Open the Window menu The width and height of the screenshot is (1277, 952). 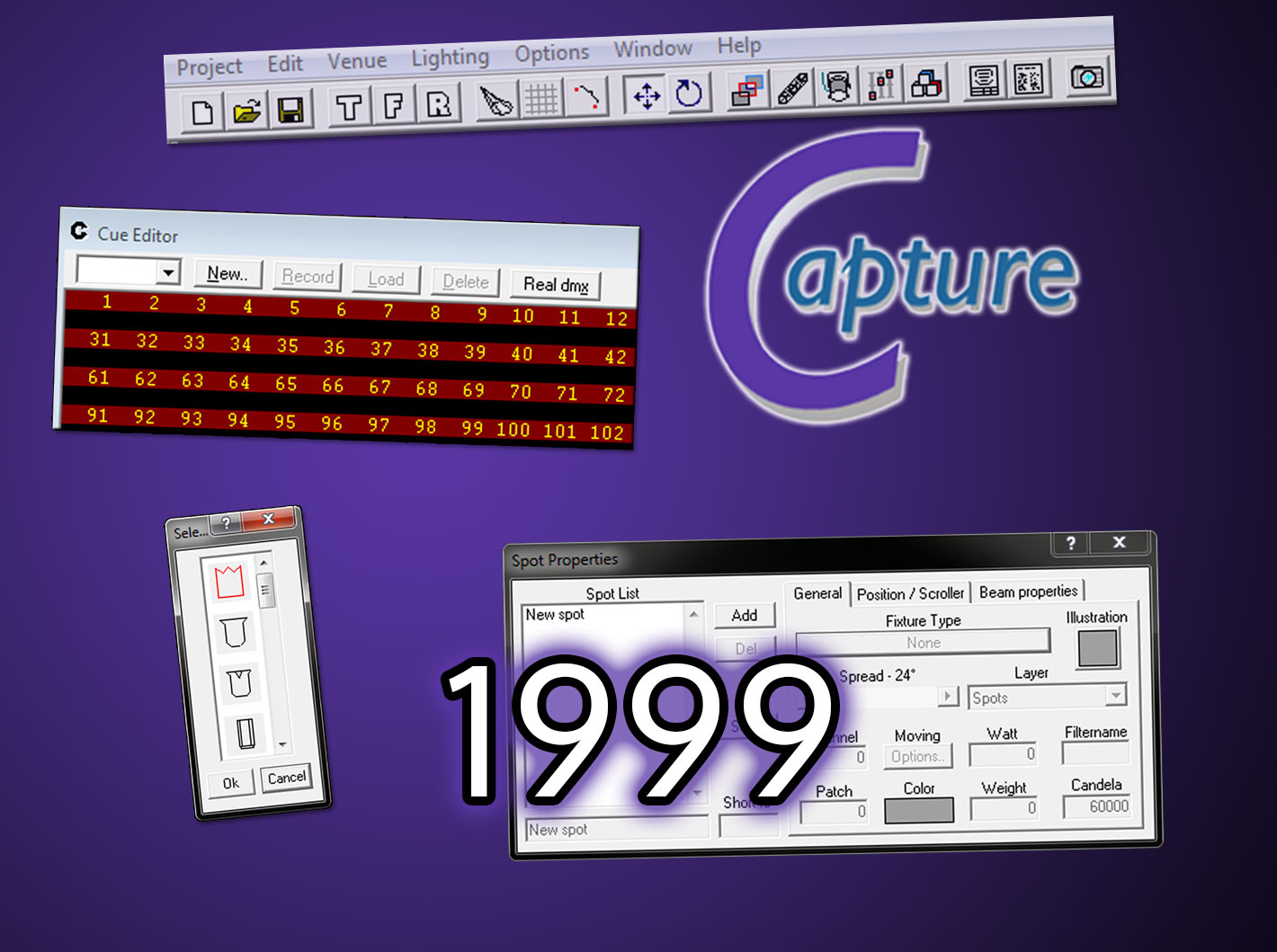tap(653, 49)
